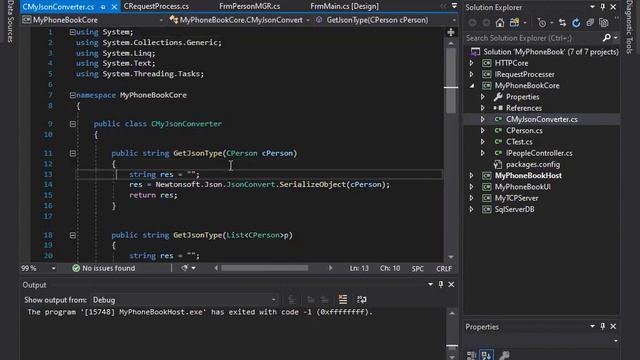Collapse GetJsonType(CPerson) method block

point(73,153)
